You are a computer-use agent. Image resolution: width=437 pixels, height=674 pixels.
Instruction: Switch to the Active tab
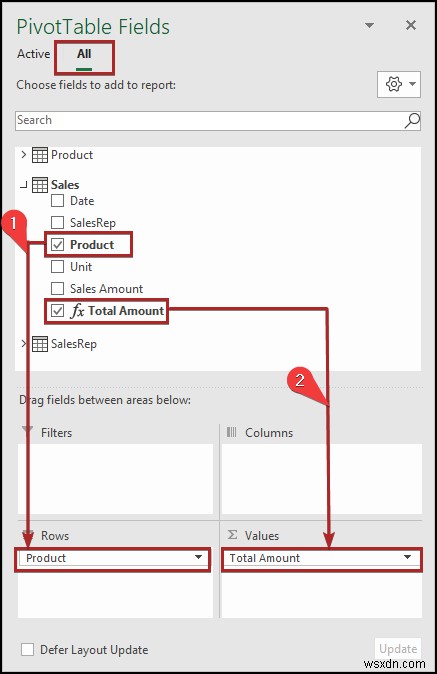pos(34,54)
